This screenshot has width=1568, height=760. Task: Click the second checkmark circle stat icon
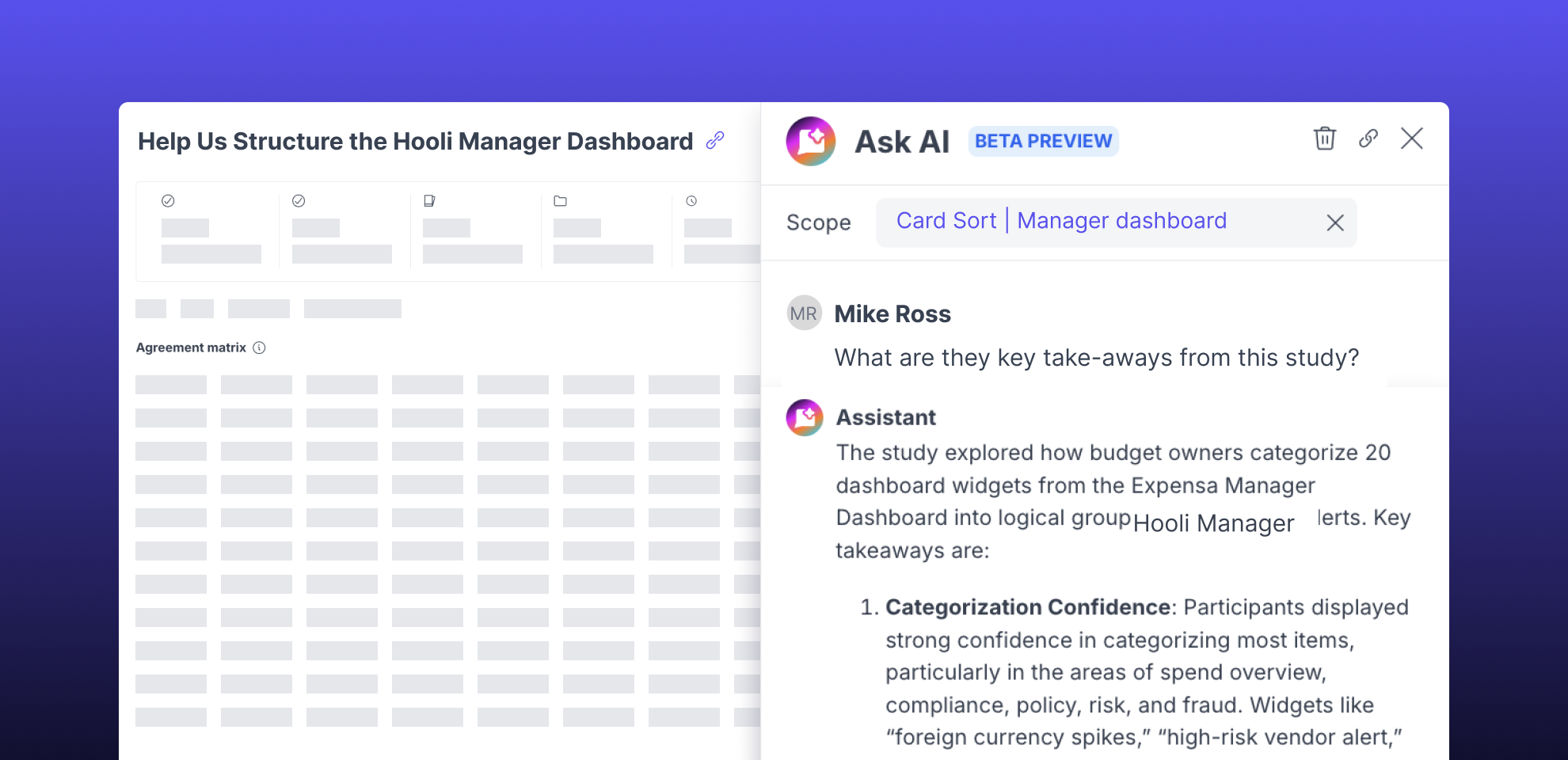tap(299, 201)
